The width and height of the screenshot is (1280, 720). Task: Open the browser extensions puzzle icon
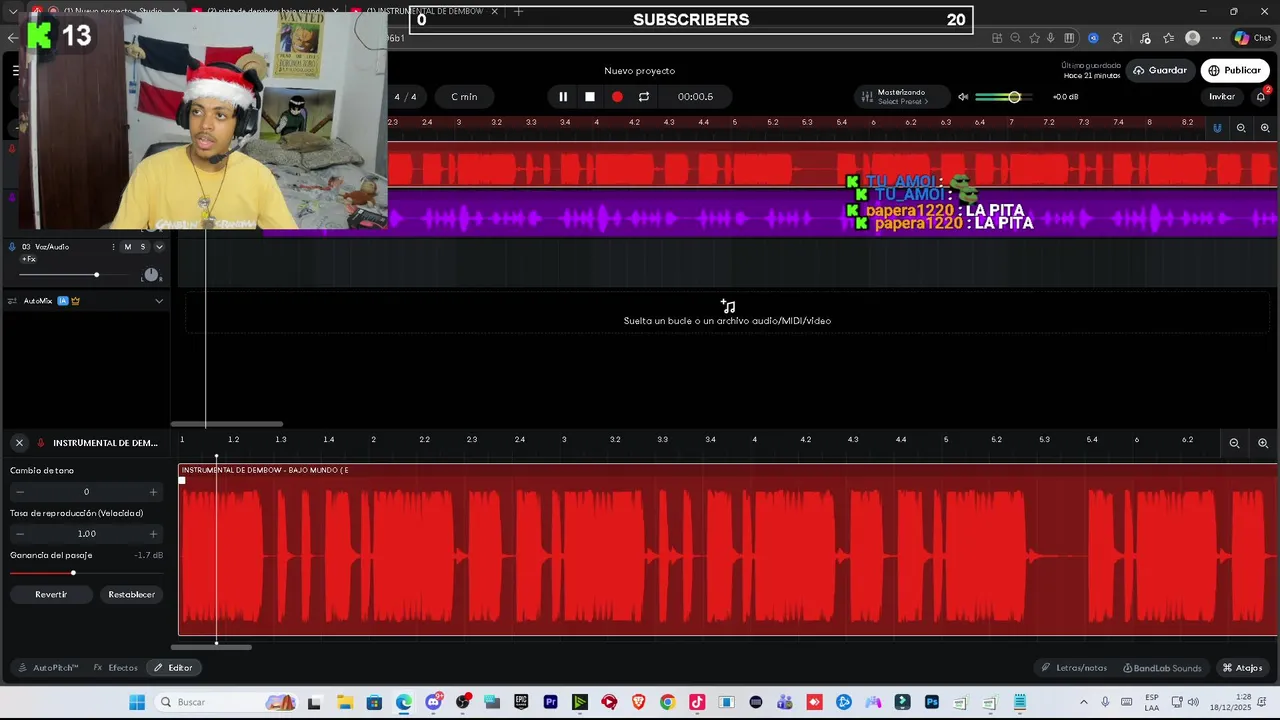[1117, 38]
